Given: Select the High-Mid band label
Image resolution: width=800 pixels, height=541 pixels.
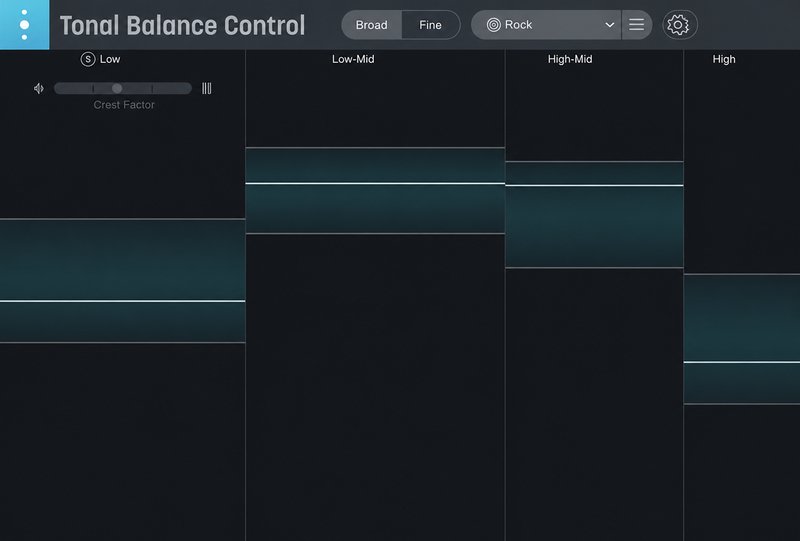Looking at the screenshot, I should (x=570, y=59).
